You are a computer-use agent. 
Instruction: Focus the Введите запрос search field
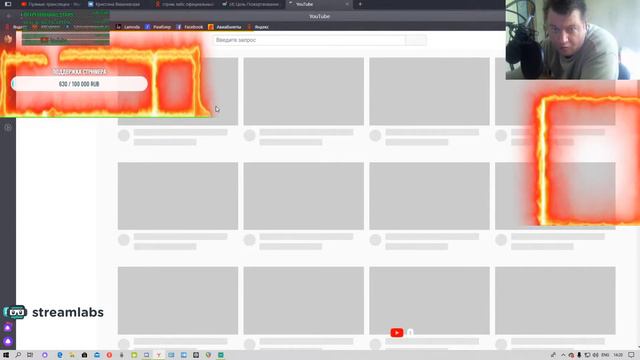coord(309,40)
